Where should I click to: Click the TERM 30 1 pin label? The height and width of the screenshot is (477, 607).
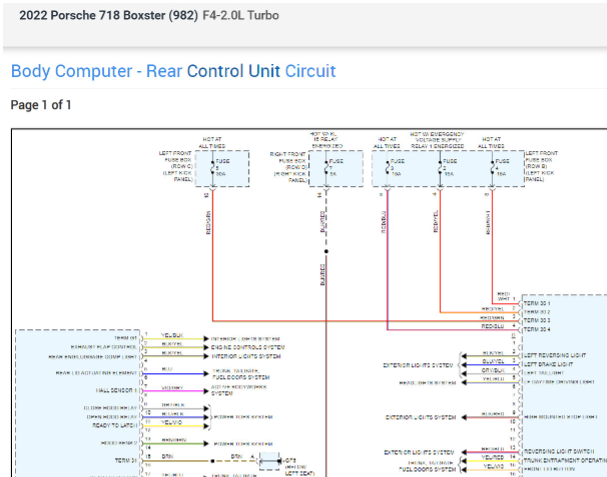coord(537,303)
